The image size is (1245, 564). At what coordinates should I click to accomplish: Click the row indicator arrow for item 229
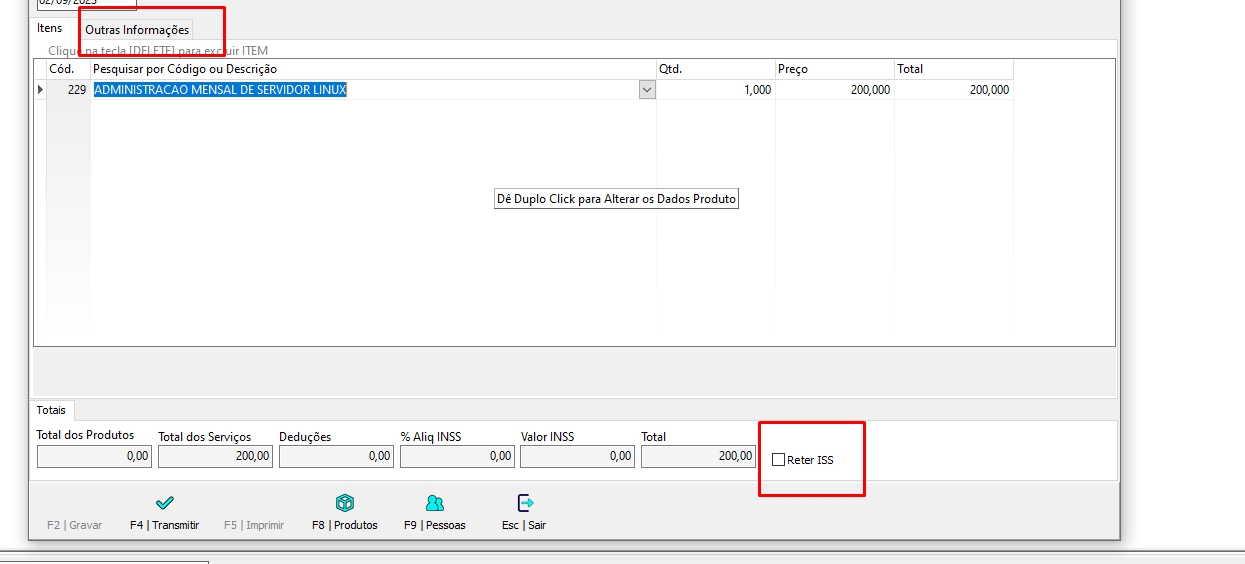(40, 90)
